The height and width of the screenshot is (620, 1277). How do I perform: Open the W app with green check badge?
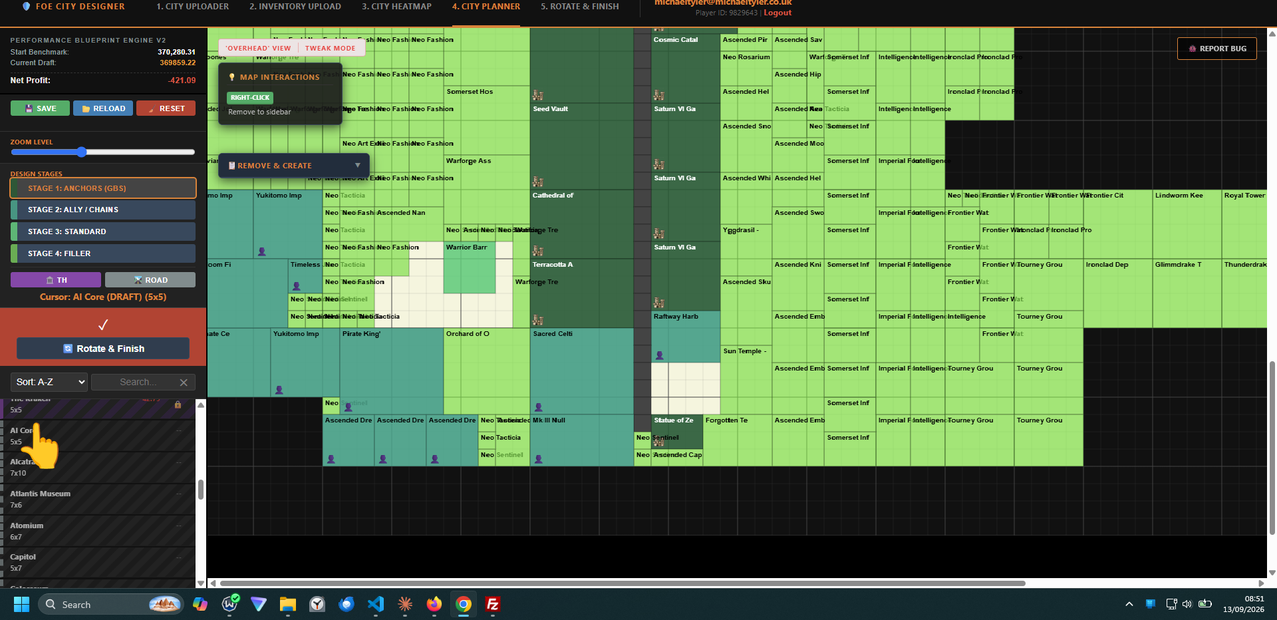pos(230,604)
